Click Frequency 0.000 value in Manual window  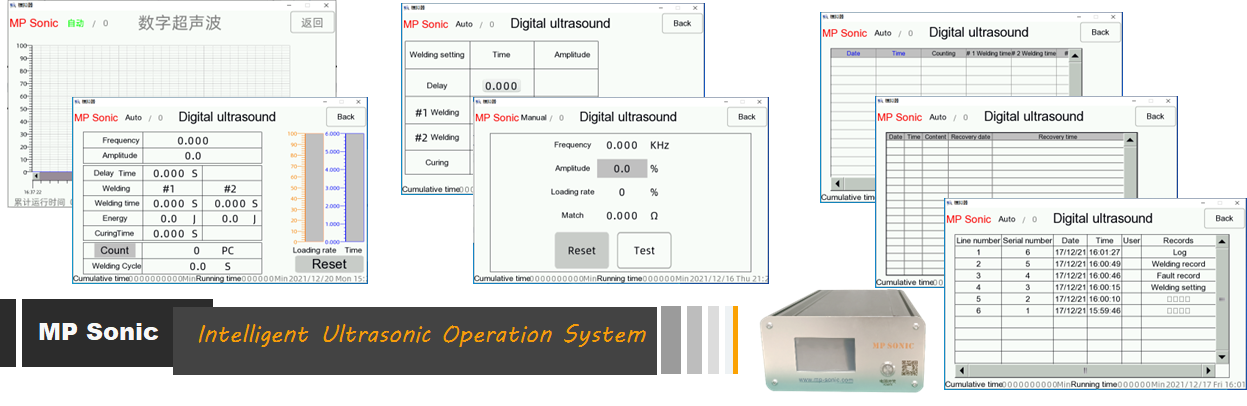(x=621, y=145)
